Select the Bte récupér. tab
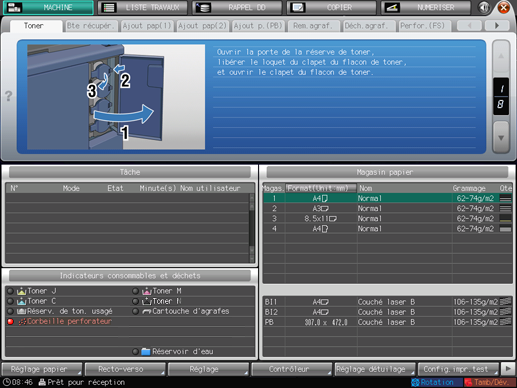The image size is (517, 388). [x=91, y=26]
